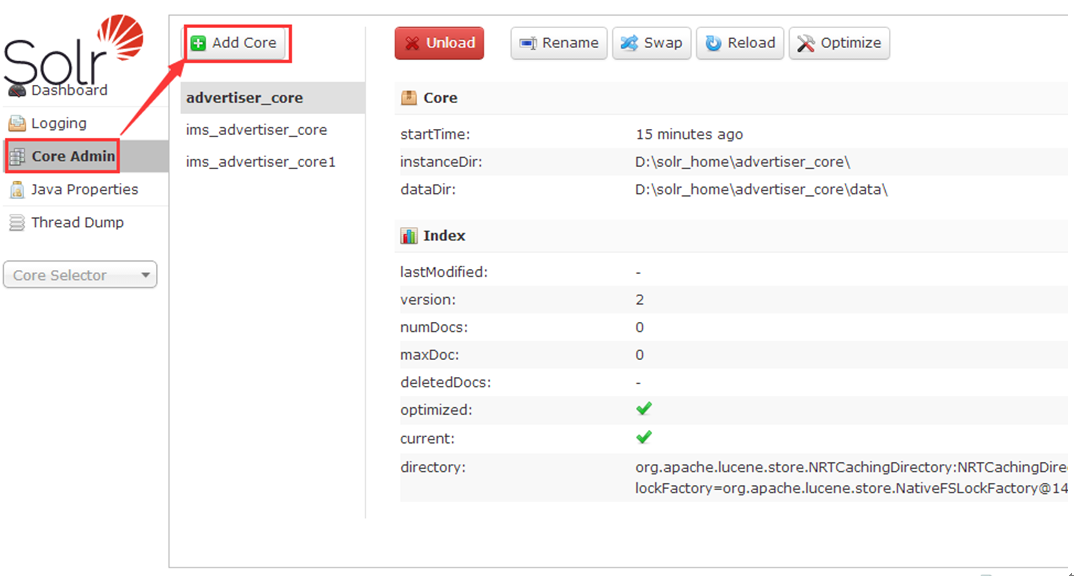Click the Logging notepad icon

(17, 123)
